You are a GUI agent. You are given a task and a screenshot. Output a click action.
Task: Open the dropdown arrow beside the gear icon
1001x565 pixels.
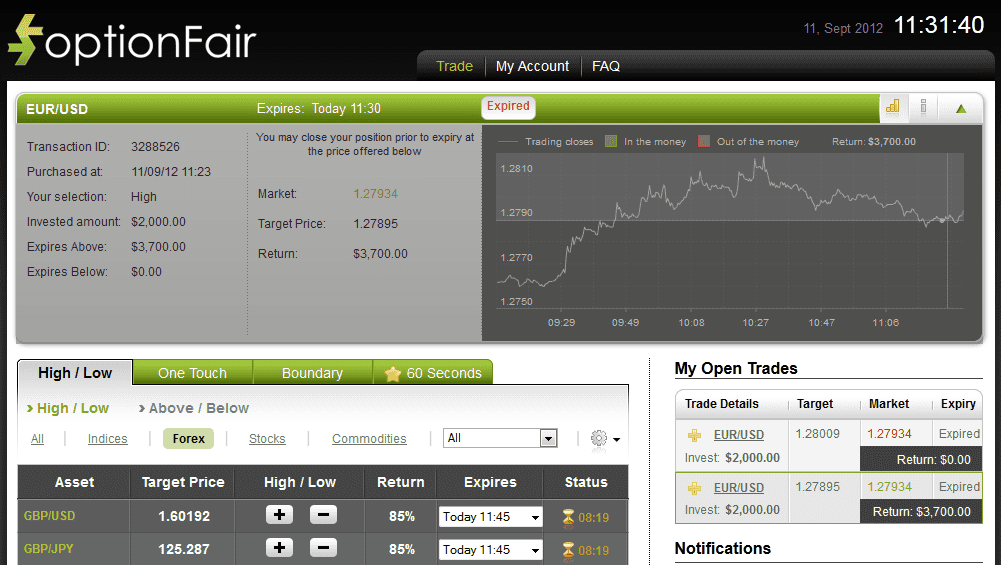(616, 439)
